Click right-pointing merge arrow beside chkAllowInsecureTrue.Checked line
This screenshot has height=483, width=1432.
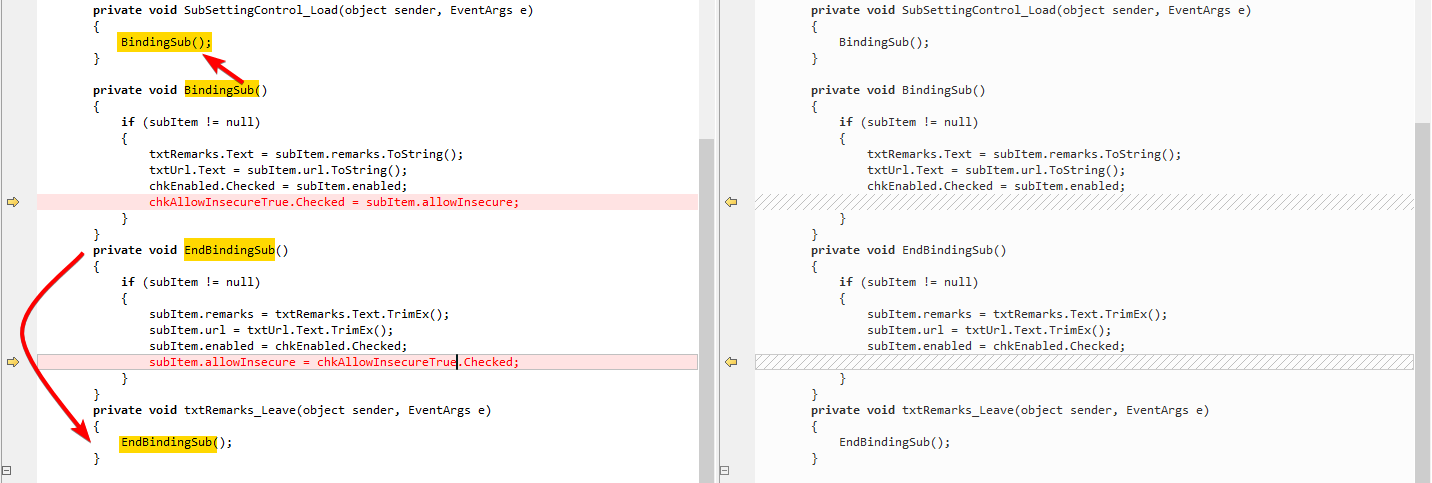[x=13, y=202]
